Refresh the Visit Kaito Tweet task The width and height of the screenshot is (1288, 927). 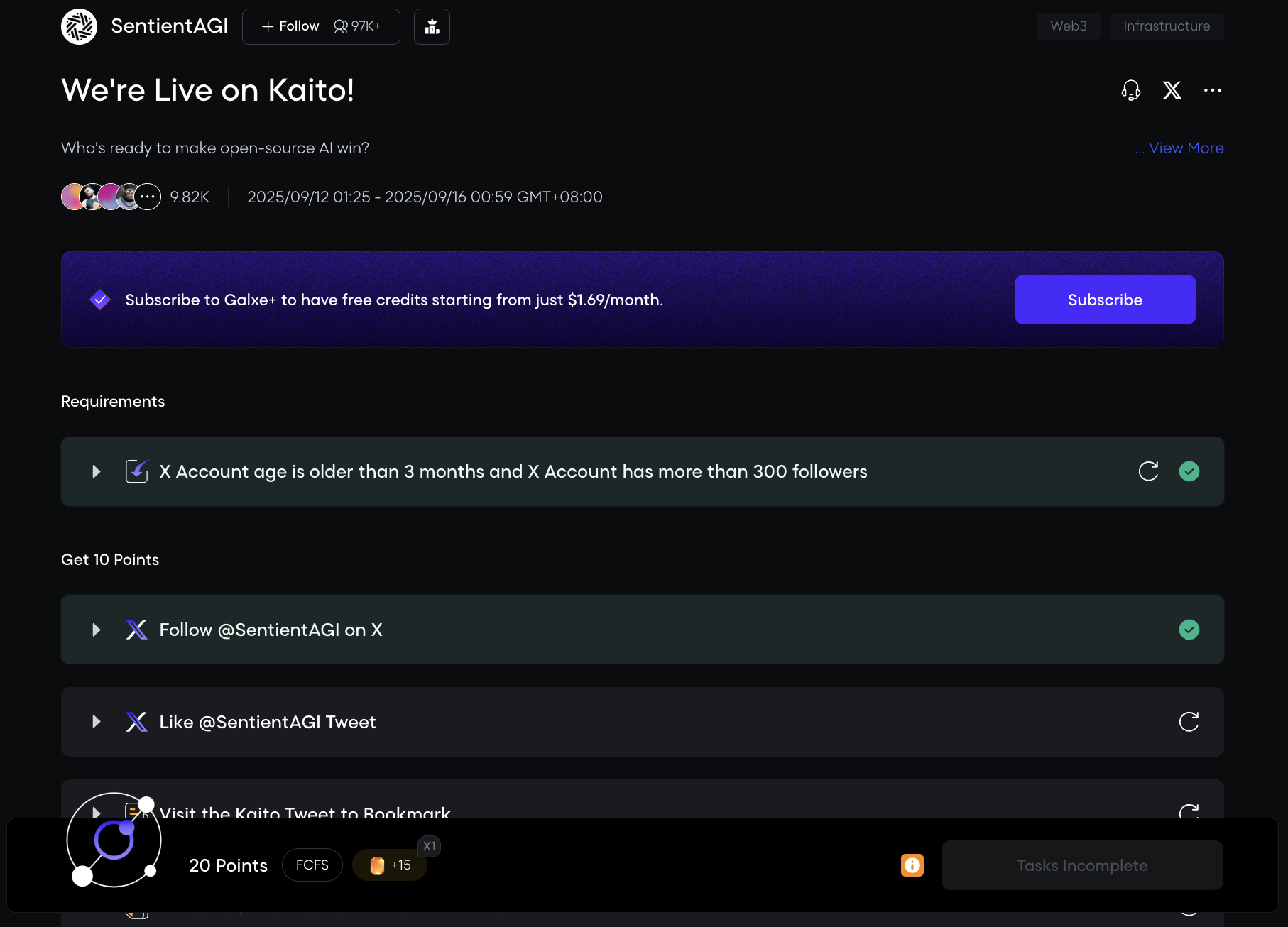coord(1189,811)
